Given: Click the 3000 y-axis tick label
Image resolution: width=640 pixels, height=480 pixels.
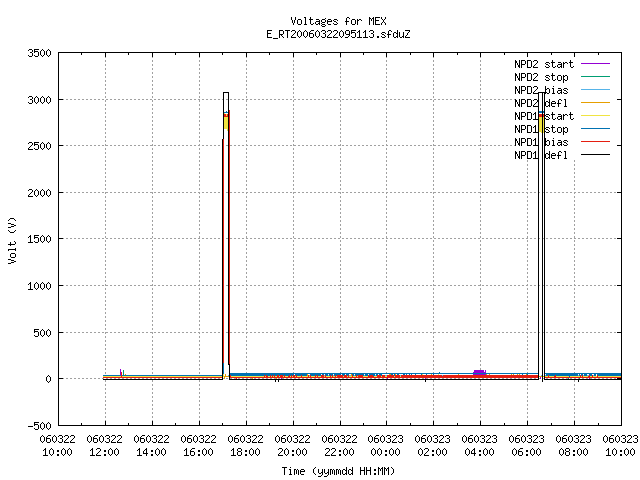Looking at the screenshot, I should pyautogui.click(x=40, y=100).
